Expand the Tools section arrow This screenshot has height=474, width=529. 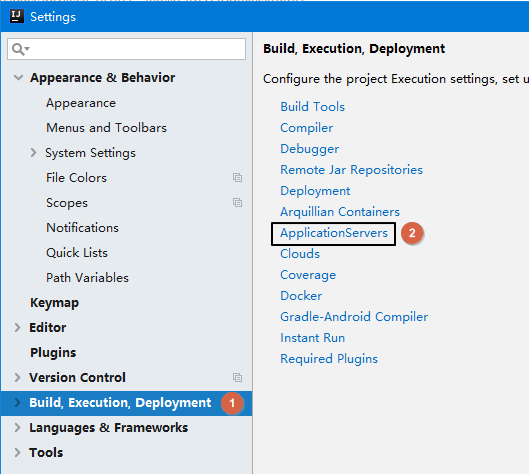(x=18, y=452)
